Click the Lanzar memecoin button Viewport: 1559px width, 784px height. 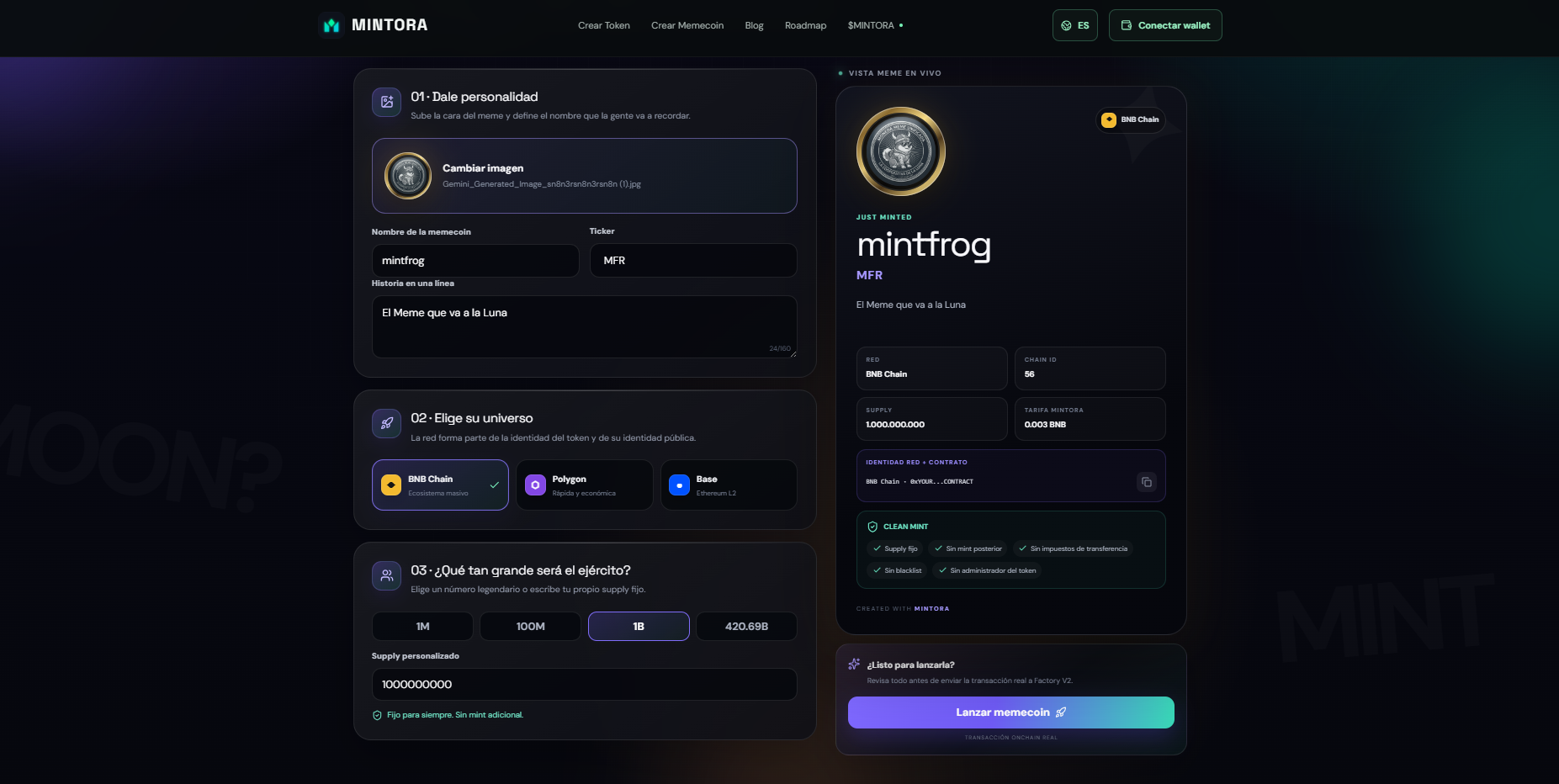tap(1011, 712)
